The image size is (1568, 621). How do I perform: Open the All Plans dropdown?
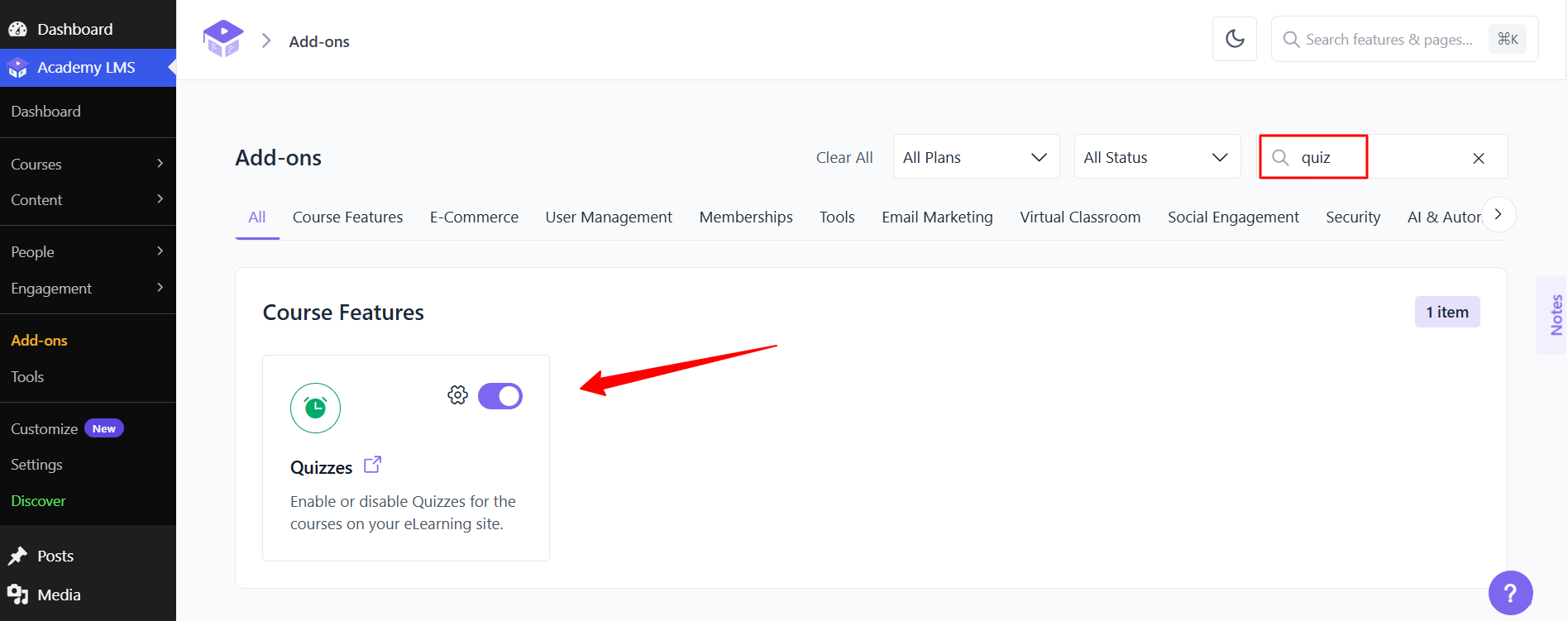976,156
